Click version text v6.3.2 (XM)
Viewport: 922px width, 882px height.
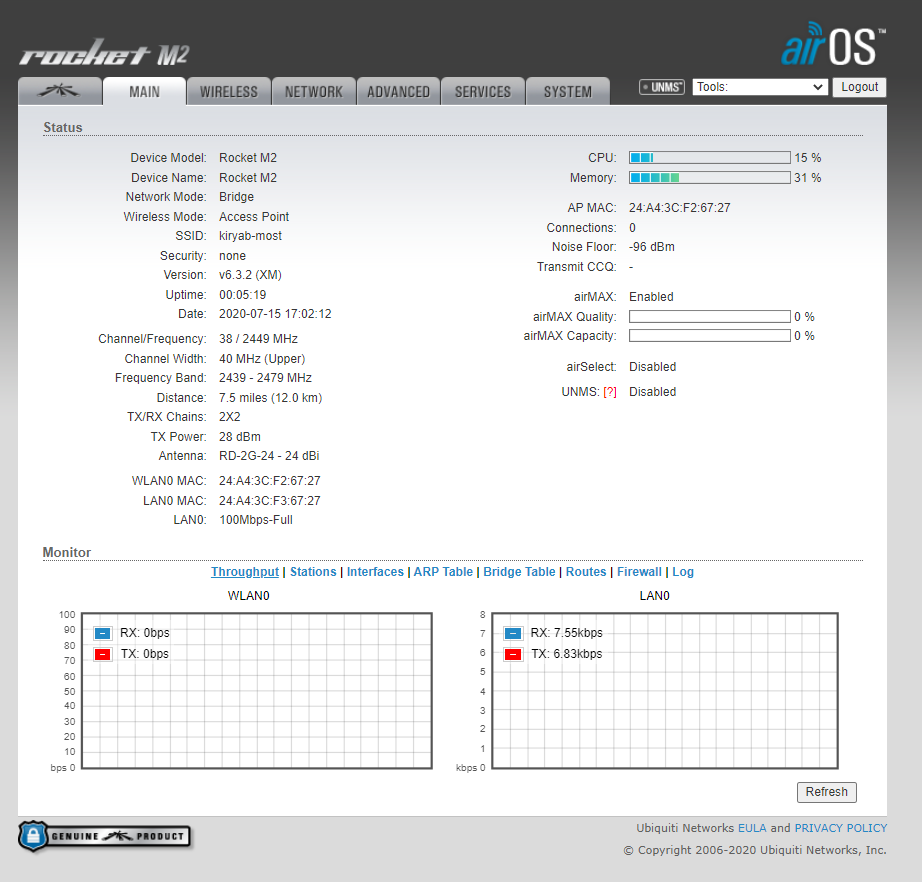click(250, 275)
